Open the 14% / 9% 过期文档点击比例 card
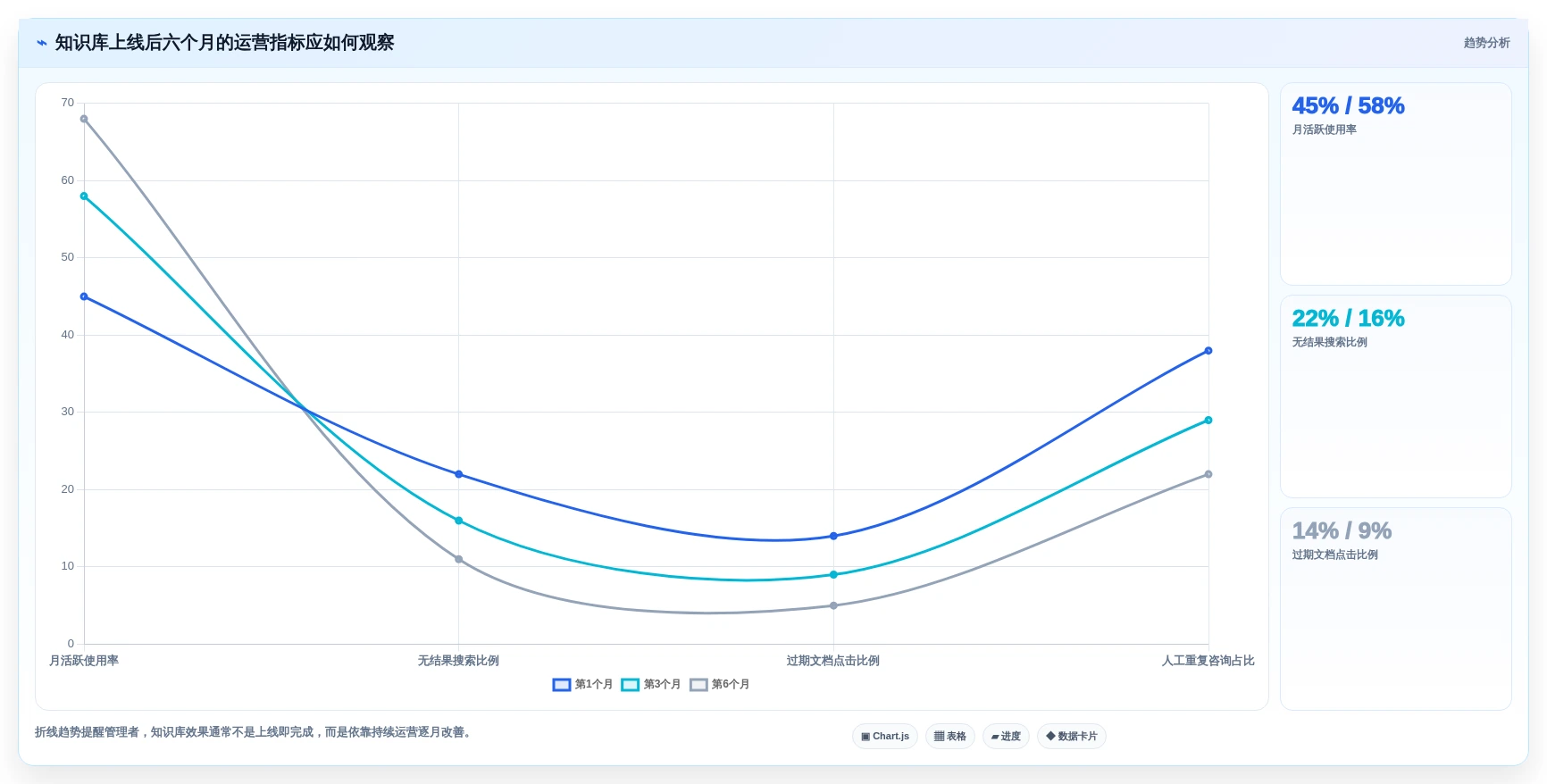The height and width of the screenshot is (784, 1547). (1396, 609)
